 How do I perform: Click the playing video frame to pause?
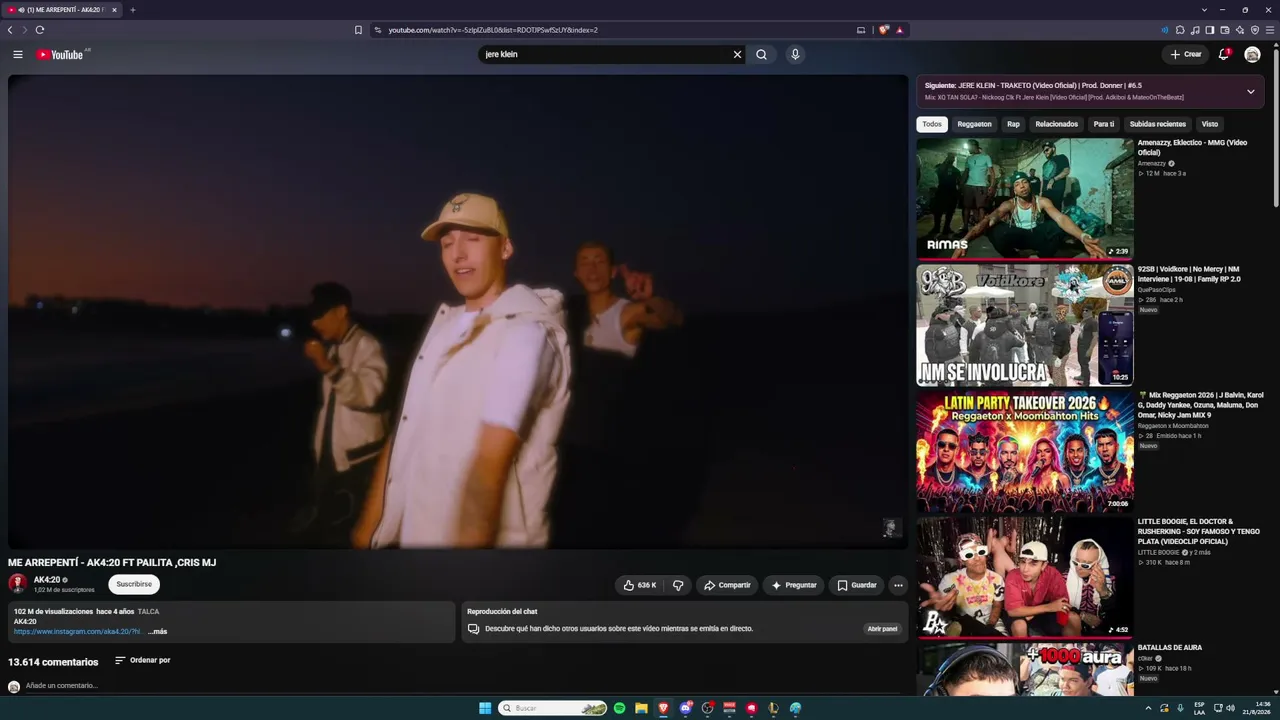tap(458, 311)
